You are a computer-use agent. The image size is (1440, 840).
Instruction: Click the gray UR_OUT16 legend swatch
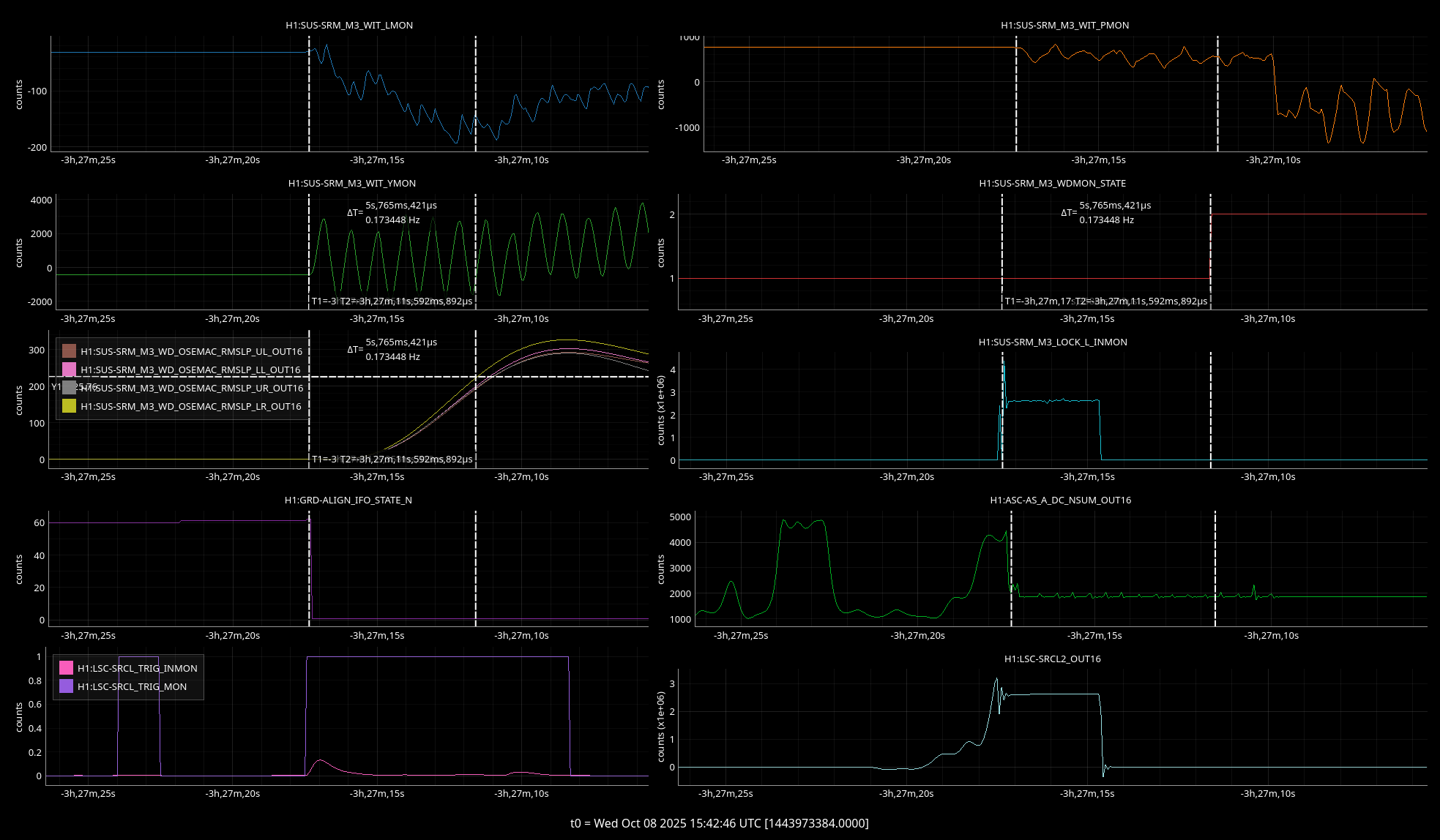click(x=69, y=388)
